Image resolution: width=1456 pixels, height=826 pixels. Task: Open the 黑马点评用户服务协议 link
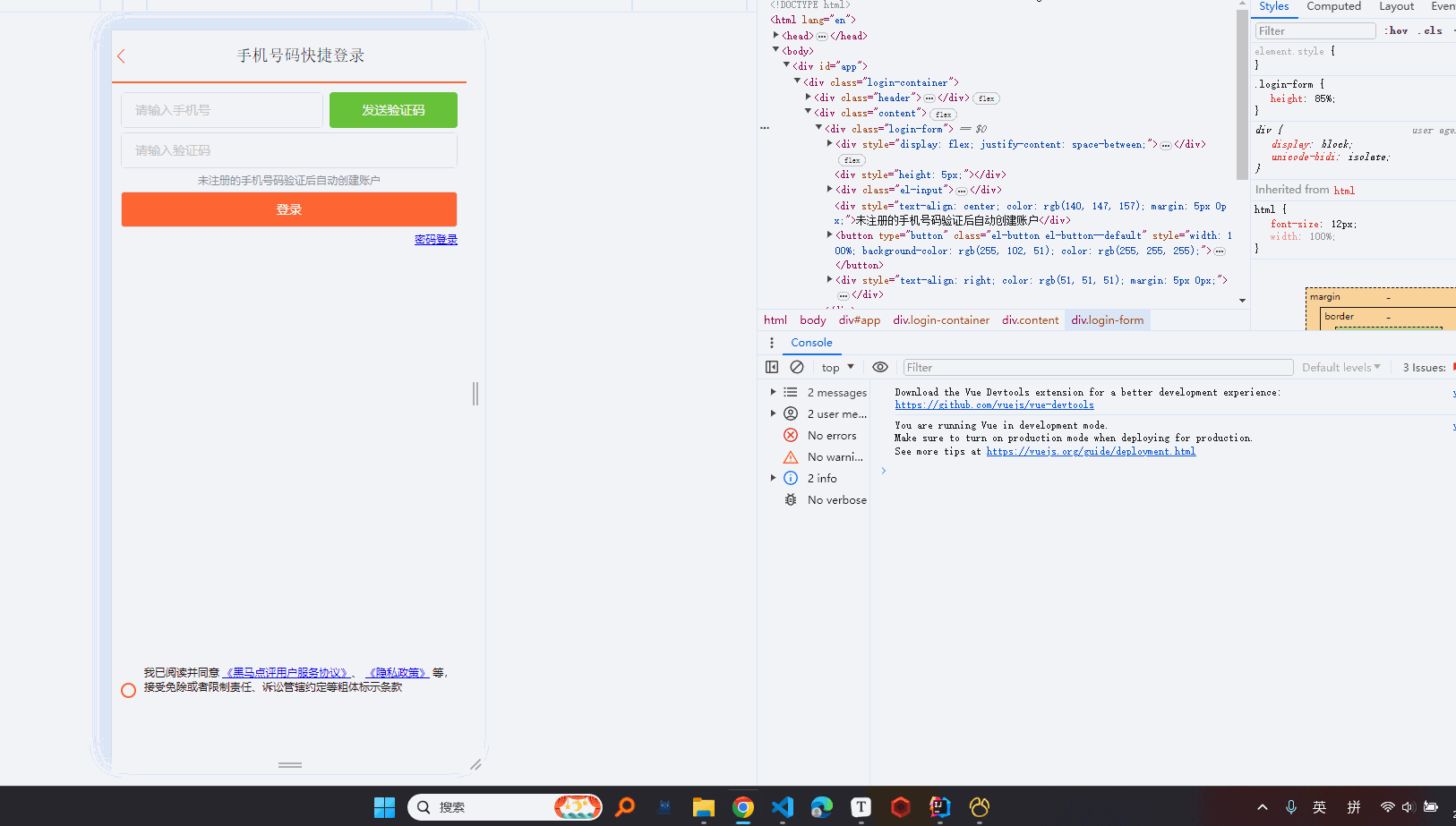coord(287,672)
